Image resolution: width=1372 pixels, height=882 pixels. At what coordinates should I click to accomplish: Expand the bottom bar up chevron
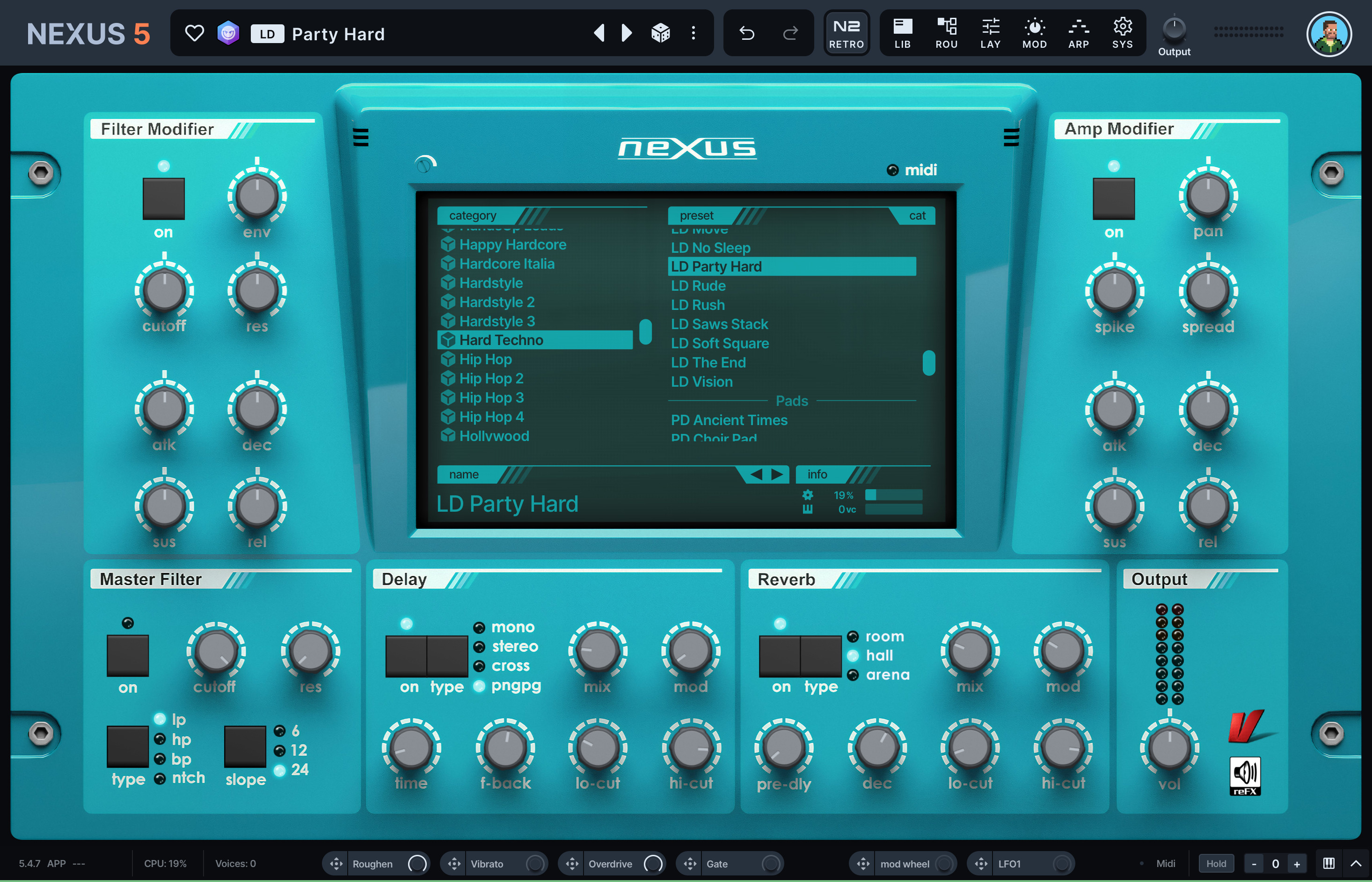pos(1356,863)
